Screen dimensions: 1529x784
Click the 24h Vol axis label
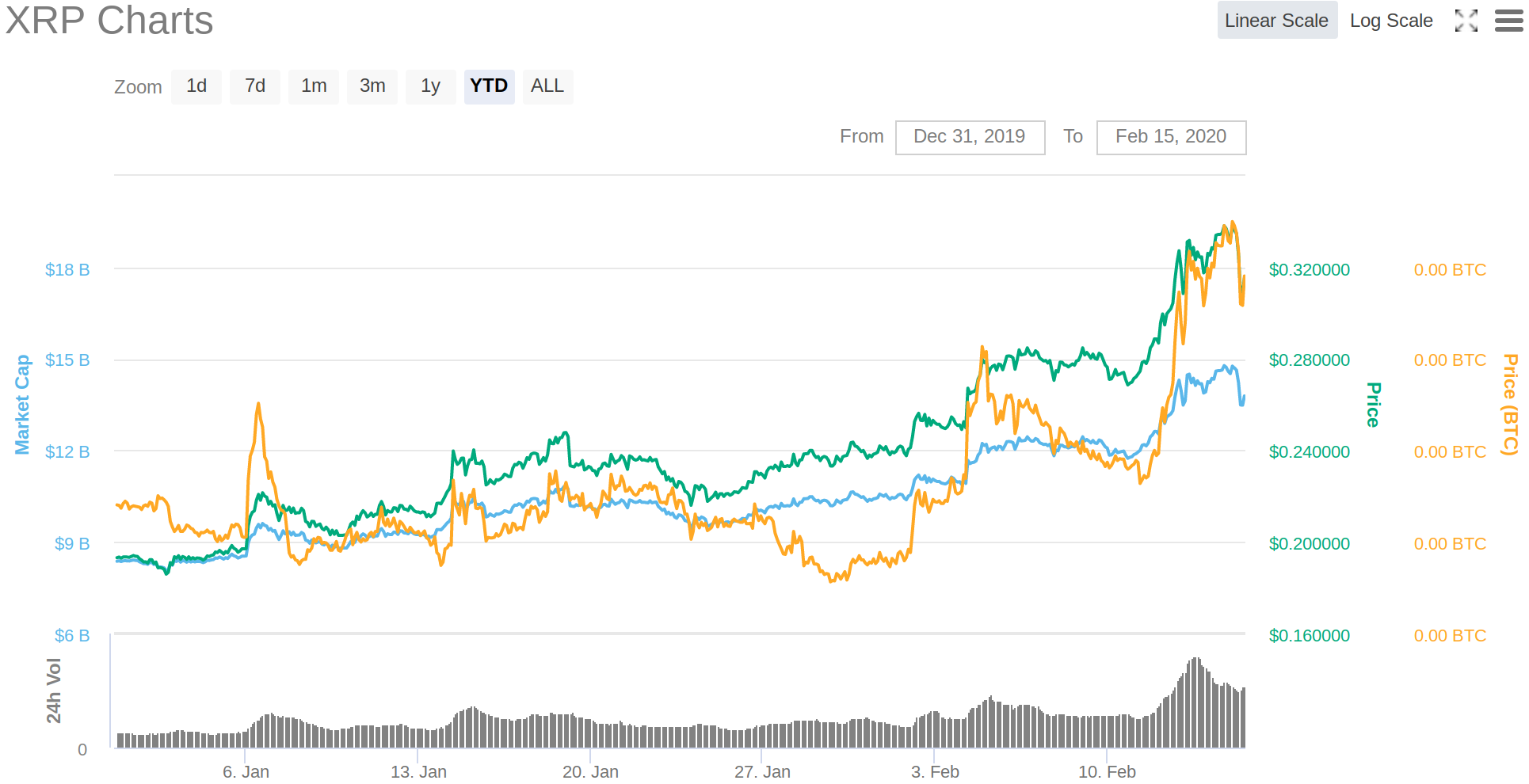point(54,691)
